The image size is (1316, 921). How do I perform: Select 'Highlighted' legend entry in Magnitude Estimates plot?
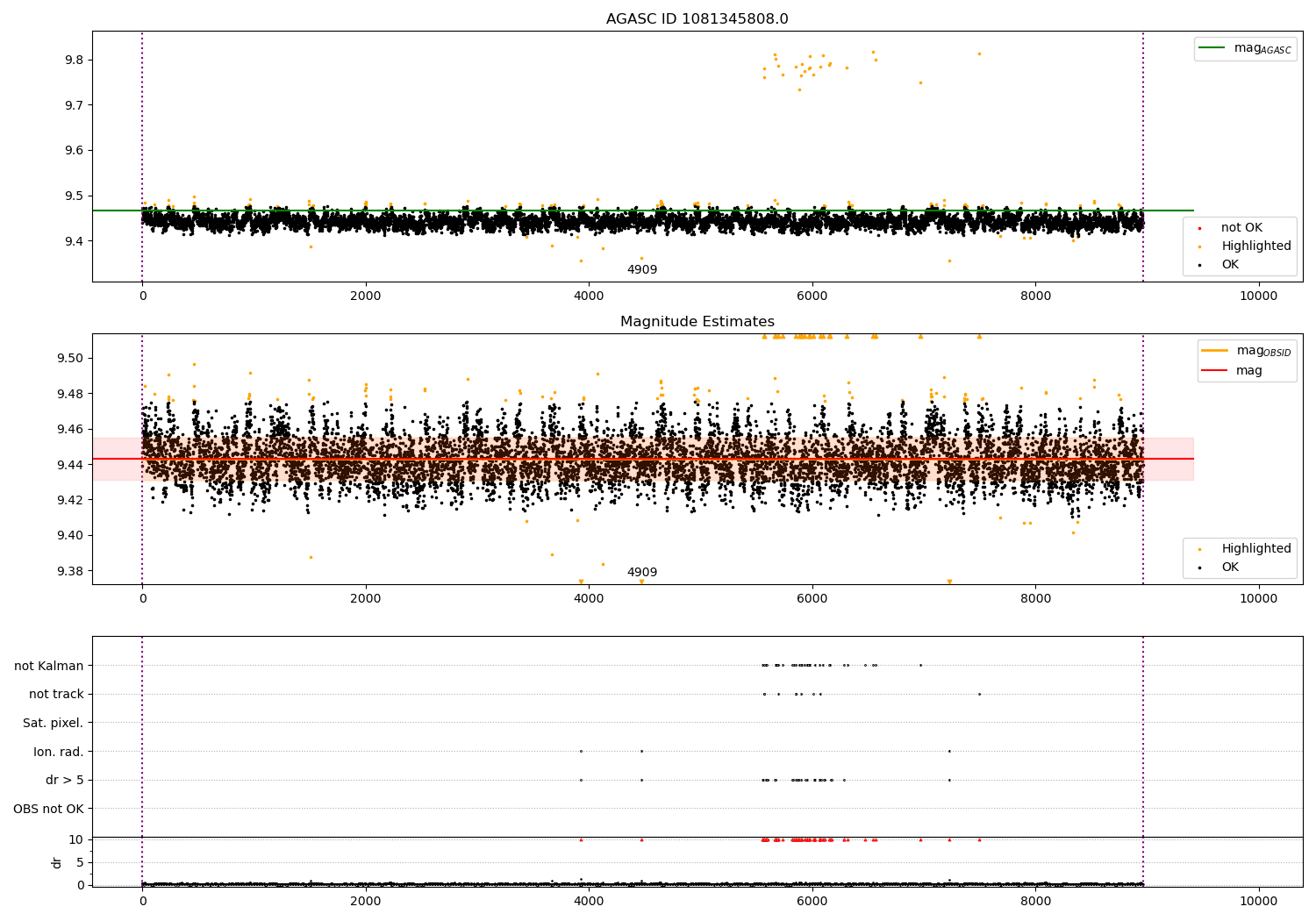(1256, 549)
